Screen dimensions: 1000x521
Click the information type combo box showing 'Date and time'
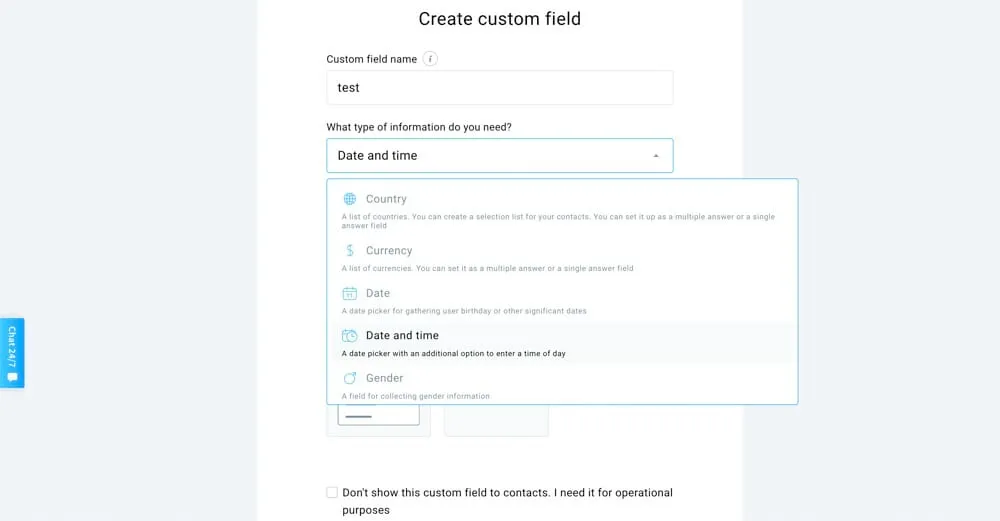pyautogui.click(x=490, y=156)
